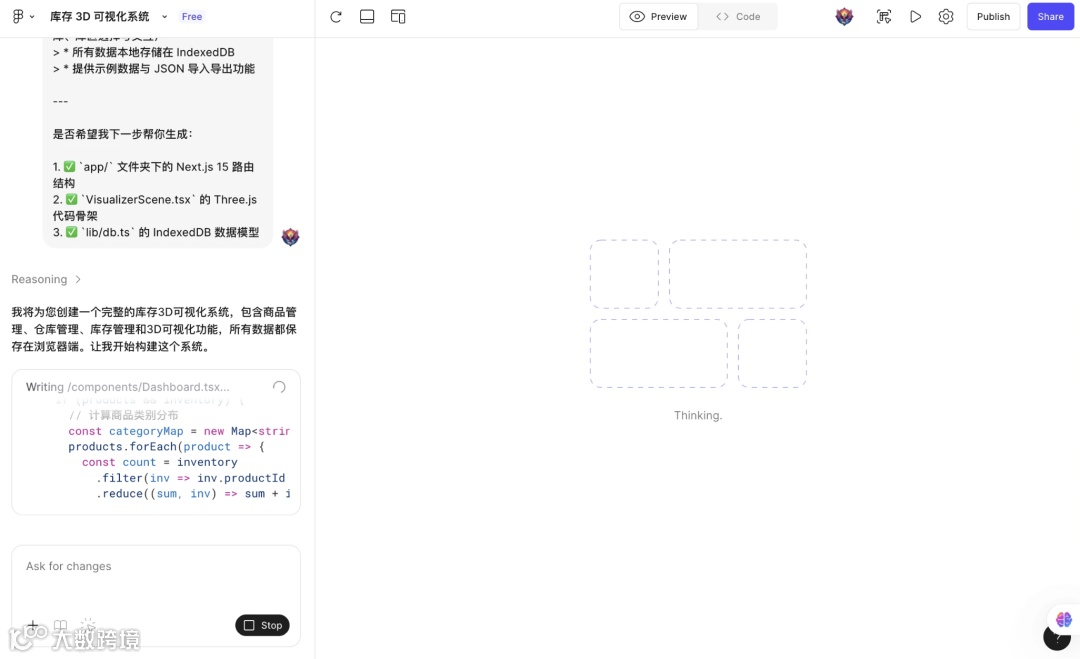Open the Writing /components/Dashboard.tsx card
Viewport: 1080px width, 659px height.
pos(156,442)
